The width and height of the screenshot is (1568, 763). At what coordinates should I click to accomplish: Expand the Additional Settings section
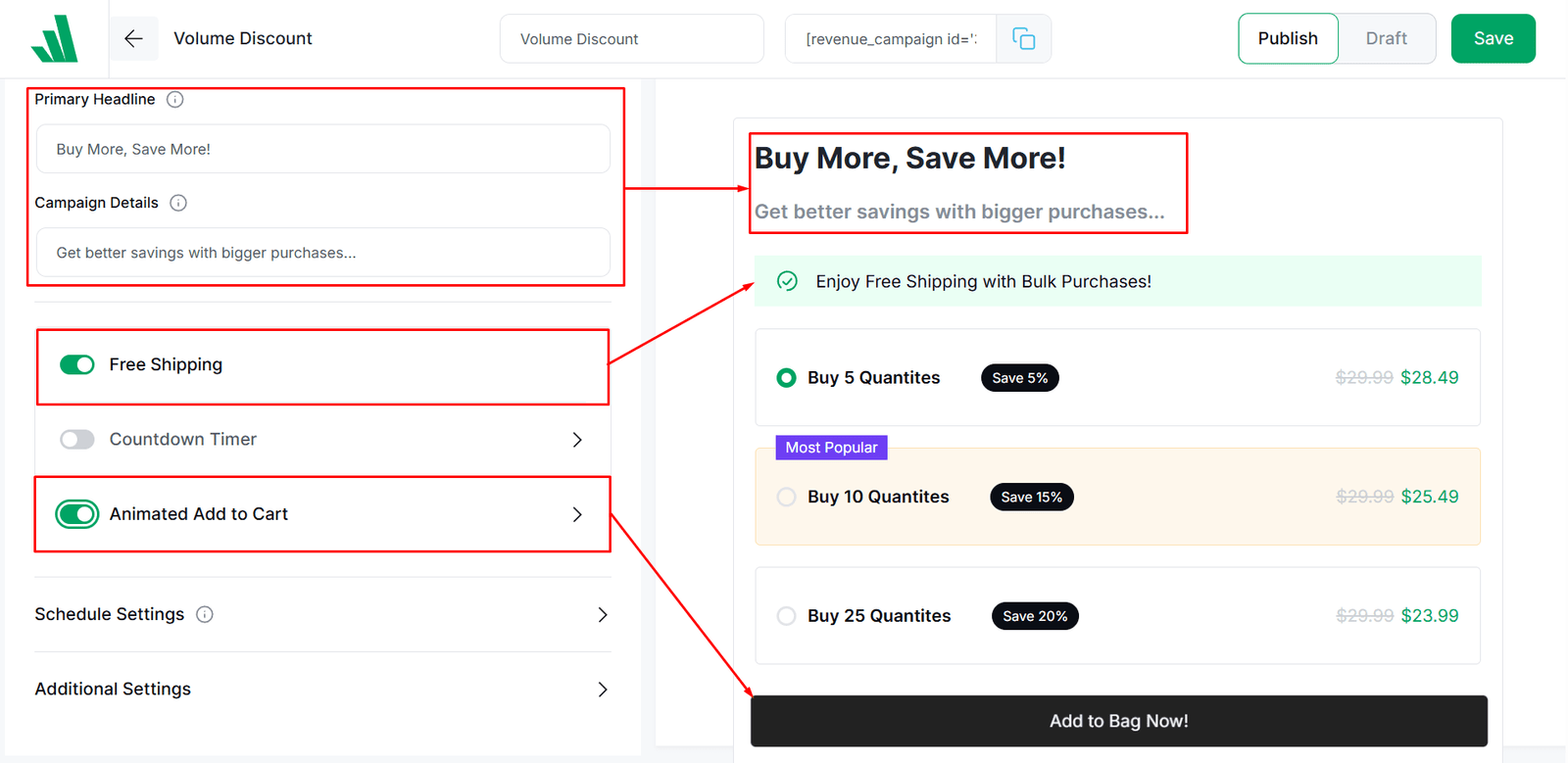pyautogui.click(x=322, y=690)
